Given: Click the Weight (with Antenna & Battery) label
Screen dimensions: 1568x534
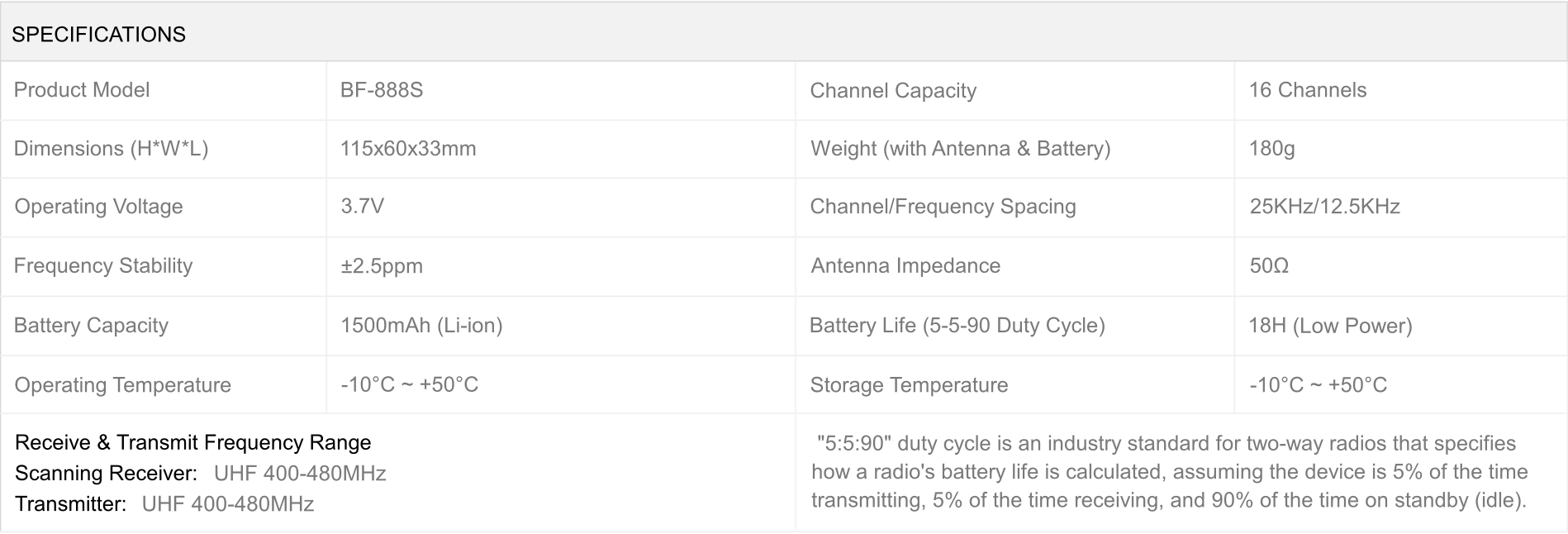Looking at the screenshot, I should tap(960, 149).
